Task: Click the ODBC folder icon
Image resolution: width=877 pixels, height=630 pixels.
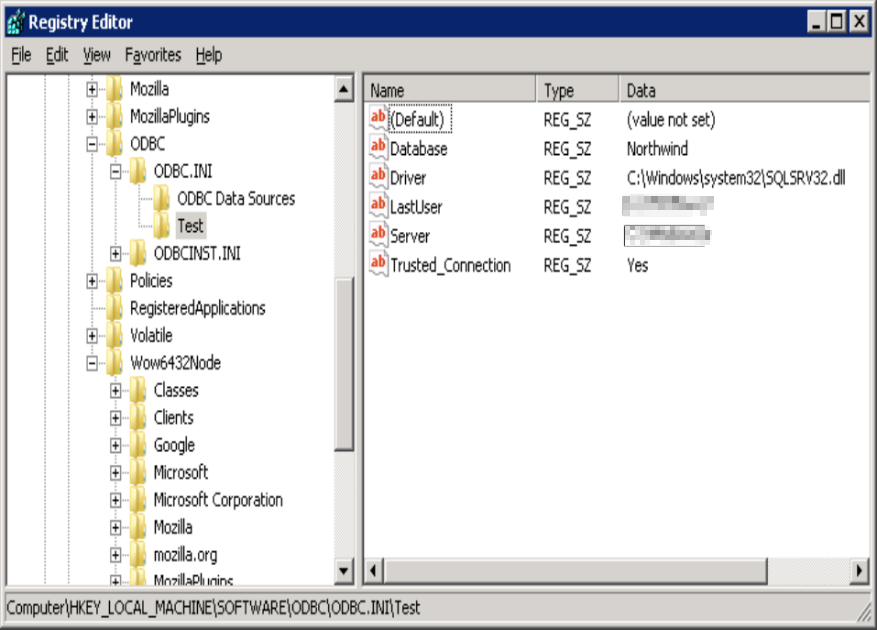Action: (x=115, y=144)
